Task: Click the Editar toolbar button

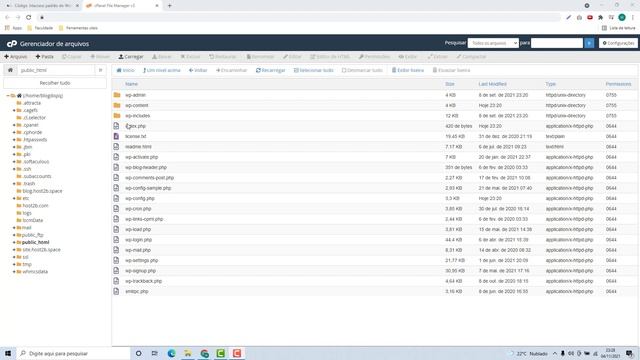Action: point(292,57)
